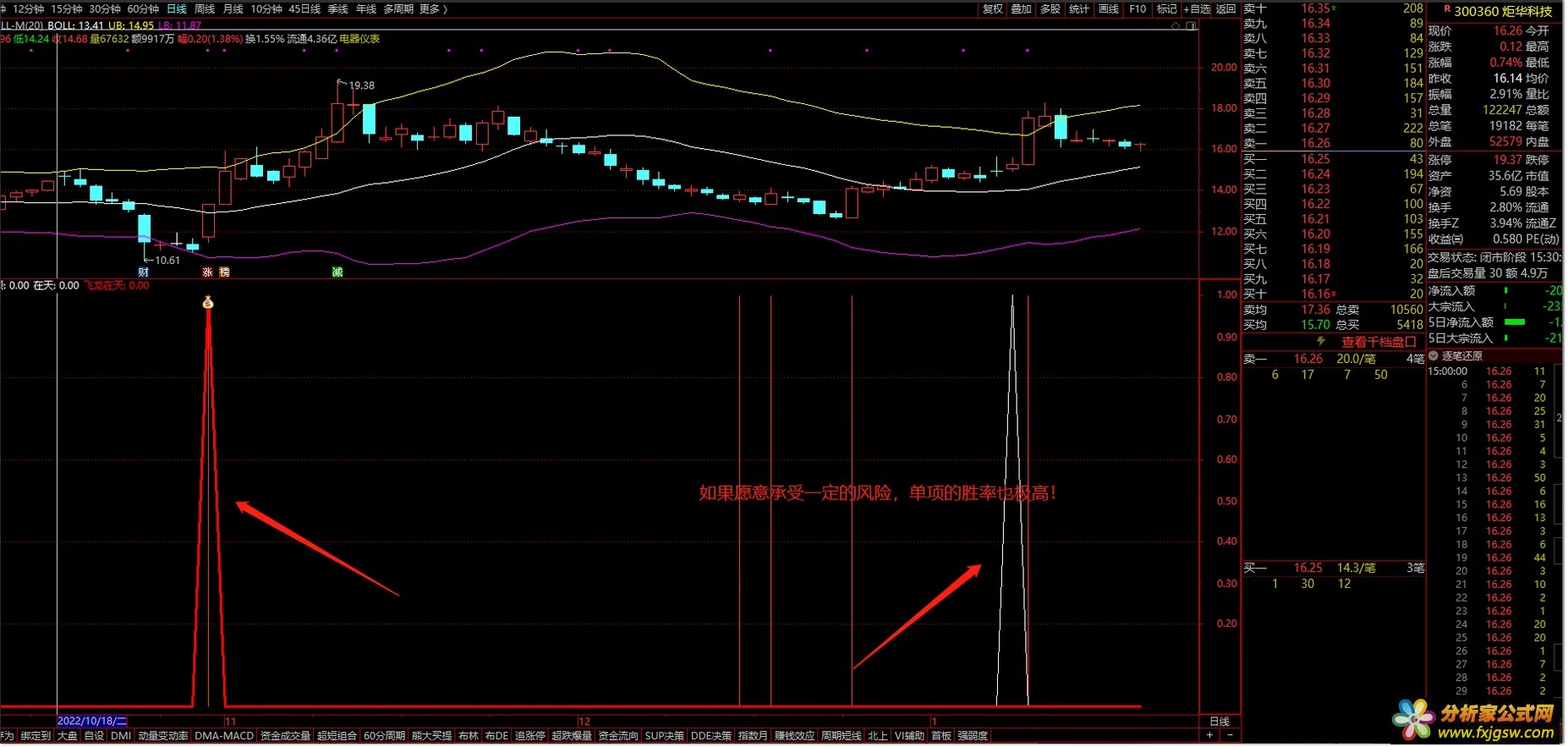
Task: Switch chart to 60分钟 period
Action: pyautogui.click(x=143, y=9)
